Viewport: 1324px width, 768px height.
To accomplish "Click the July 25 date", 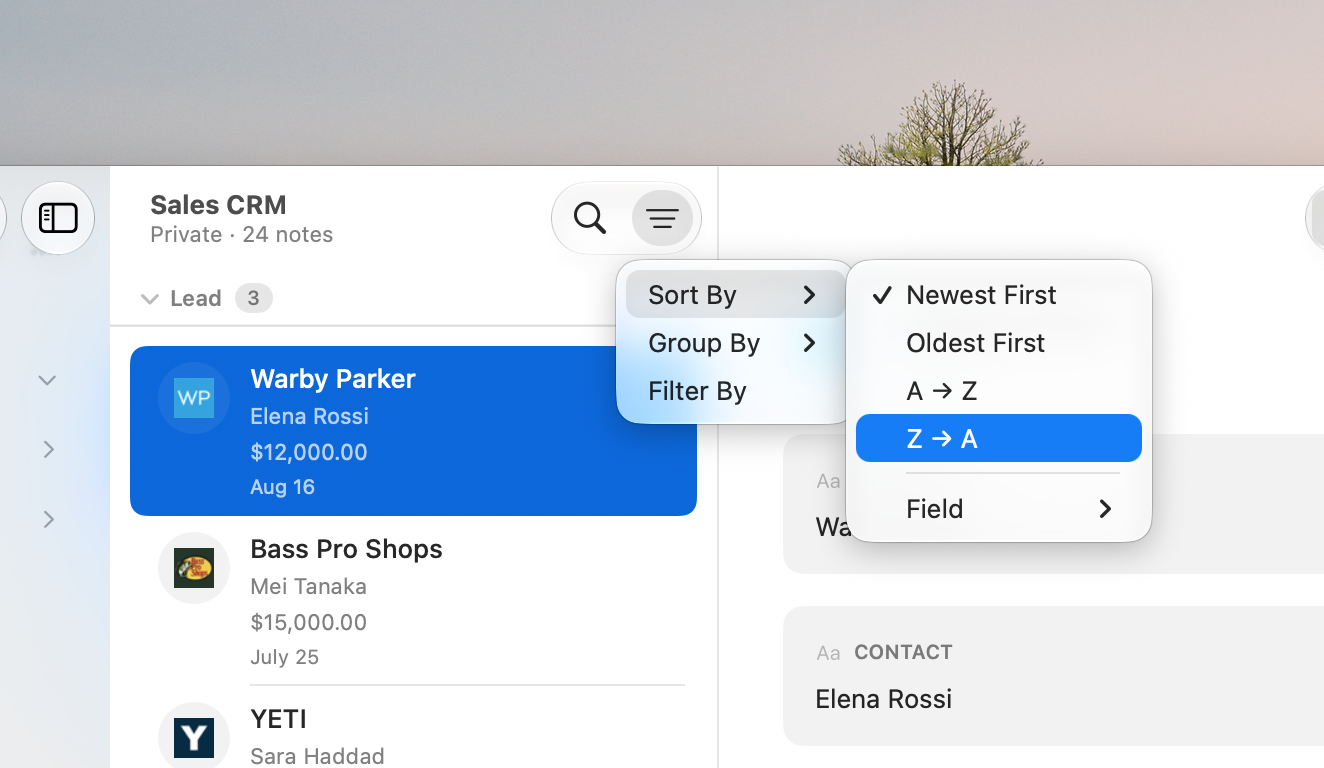I will [x=284, y=657].
